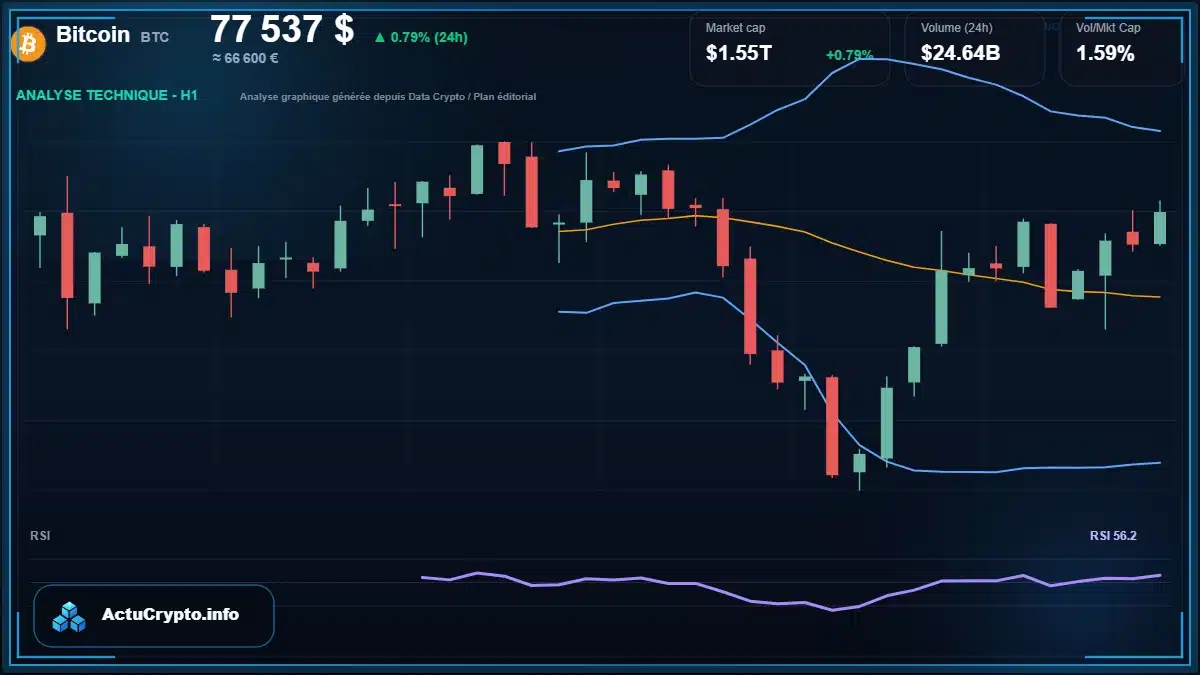Click the orange Bitcoin logo icon

(x=29, y=43)
